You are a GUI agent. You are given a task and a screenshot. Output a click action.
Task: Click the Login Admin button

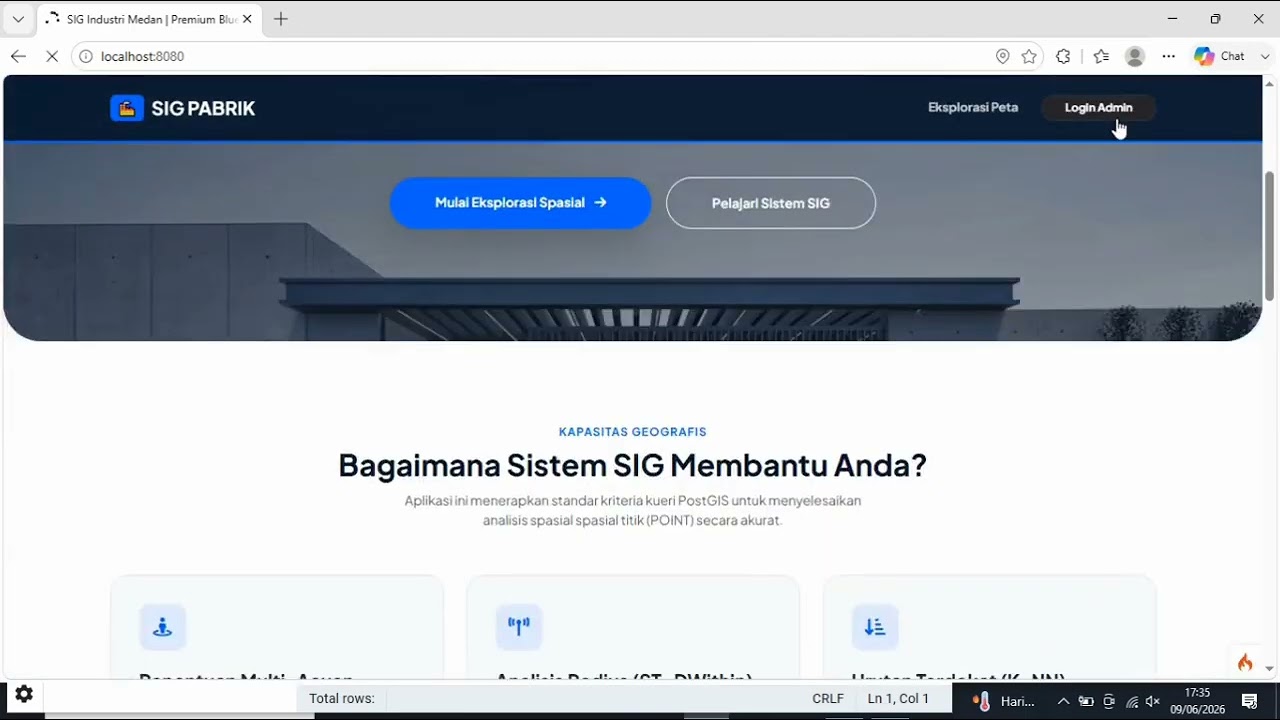click(1098, 107)
